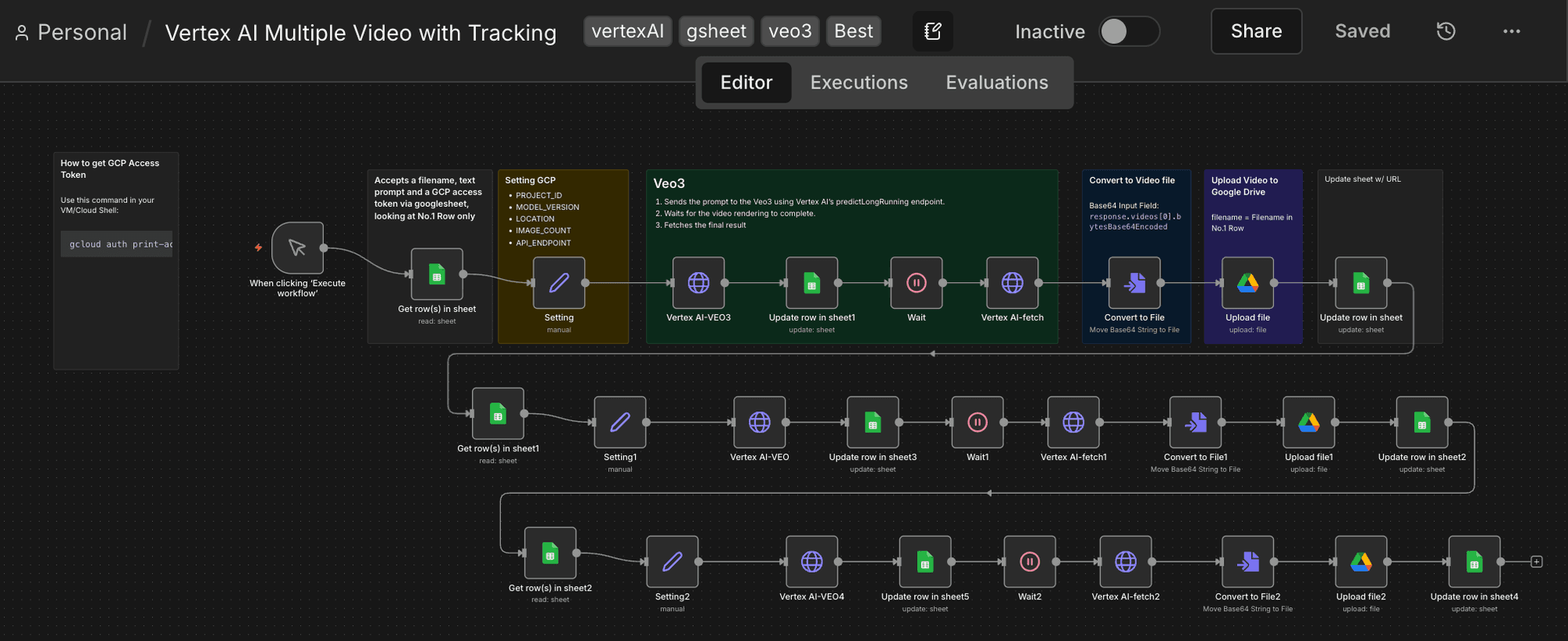This screenshot has width=1568, height=641.
Task: Click the Share button
Action: (x=1256, y=31)
